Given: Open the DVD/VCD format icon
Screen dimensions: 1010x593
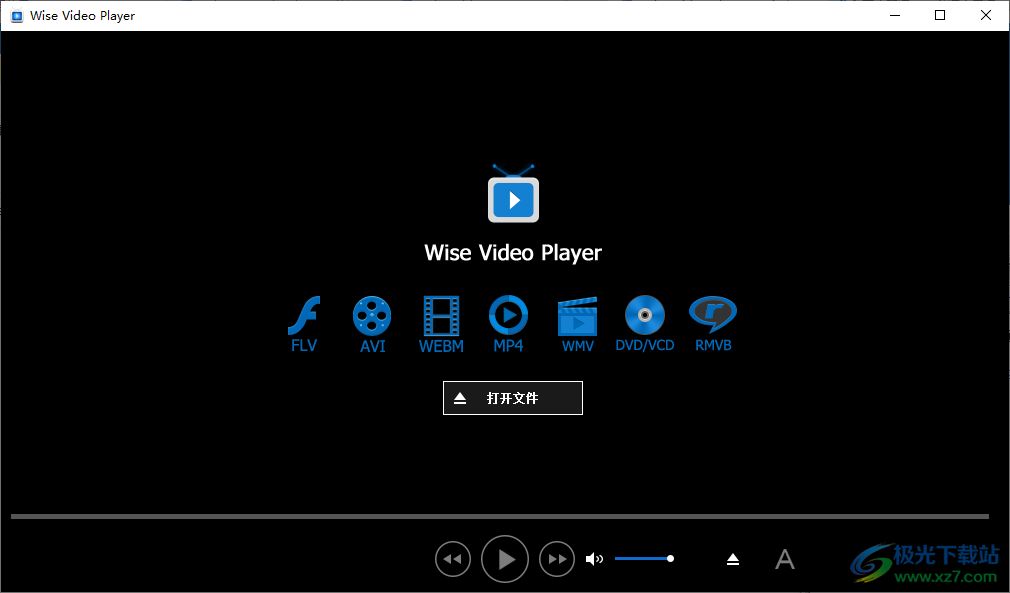Looking at the screenshot, I should 645,318.
